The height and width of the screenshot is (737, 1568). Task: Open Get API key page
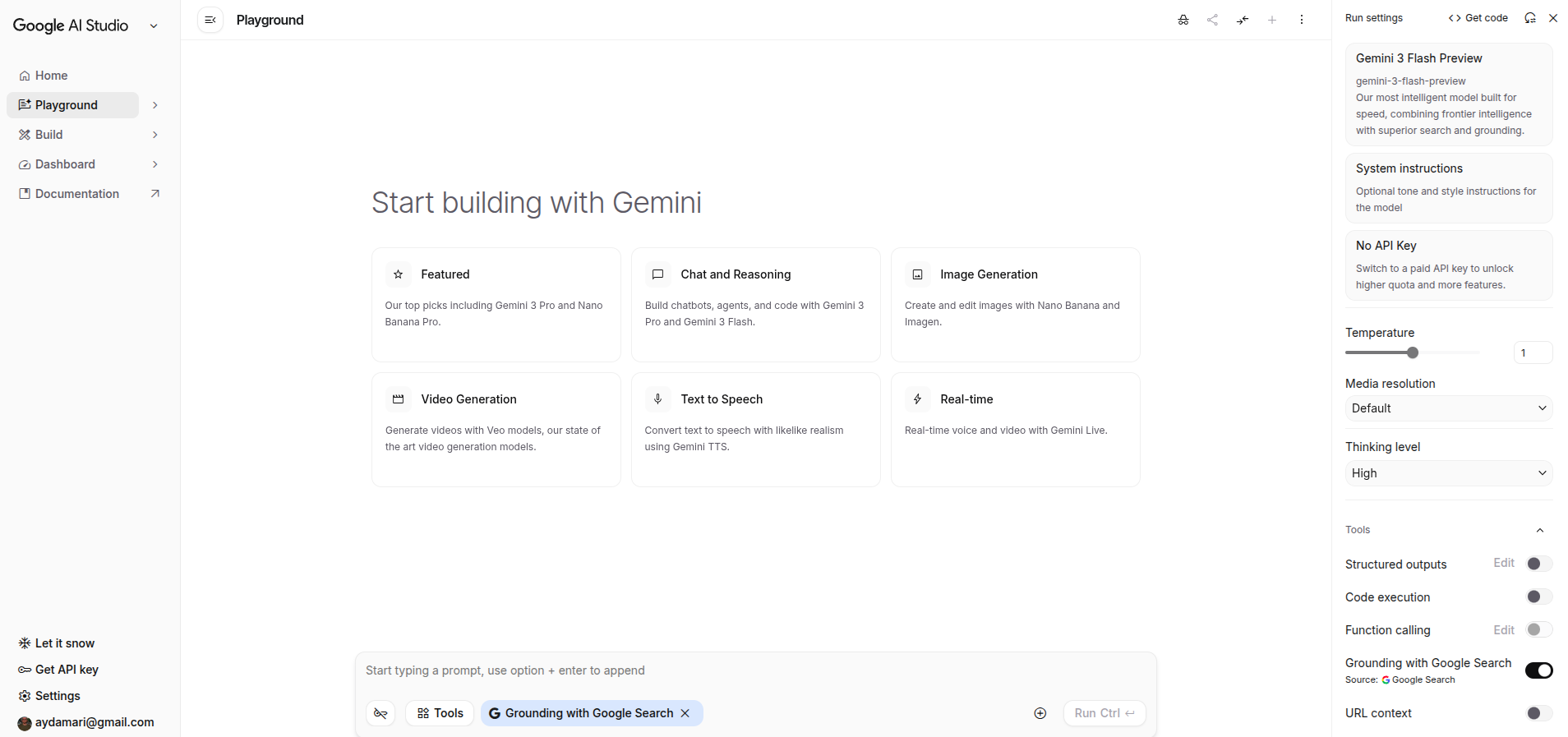tap(58, 670)
